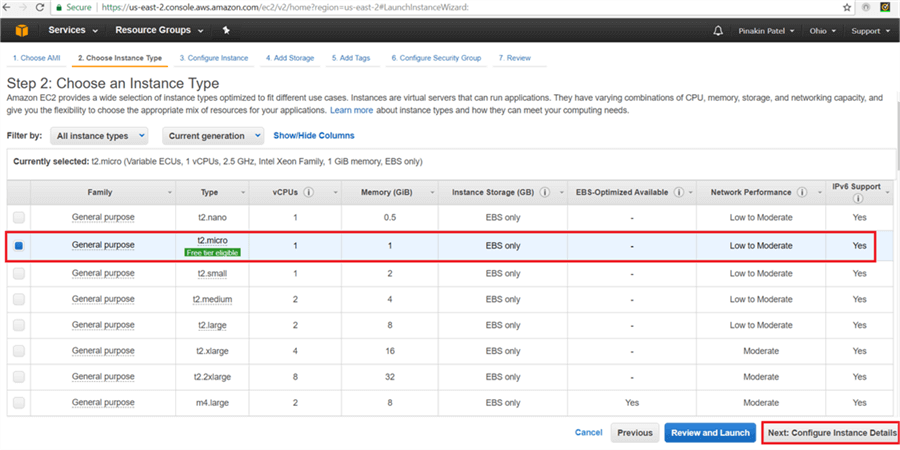Image resolution: width=900 pixels, height=450 pixels.
Task: Open Type column filter arrow
Action: (x=243, y=193)
